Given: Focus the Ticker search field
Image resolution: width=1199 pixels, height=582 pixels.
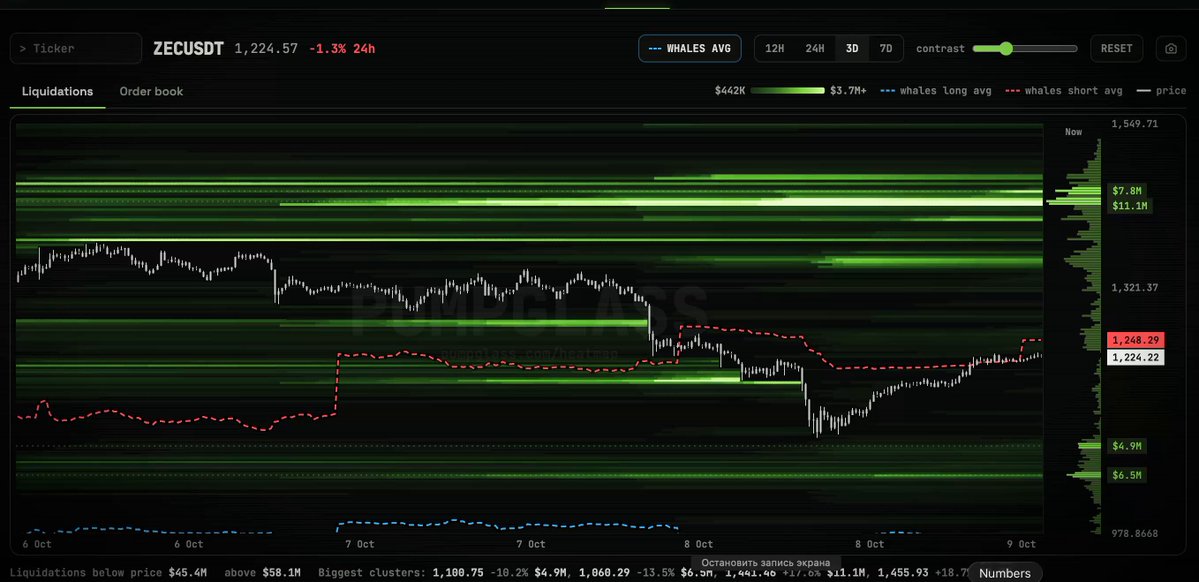Looking at the screenshot, I should (76, 48).
